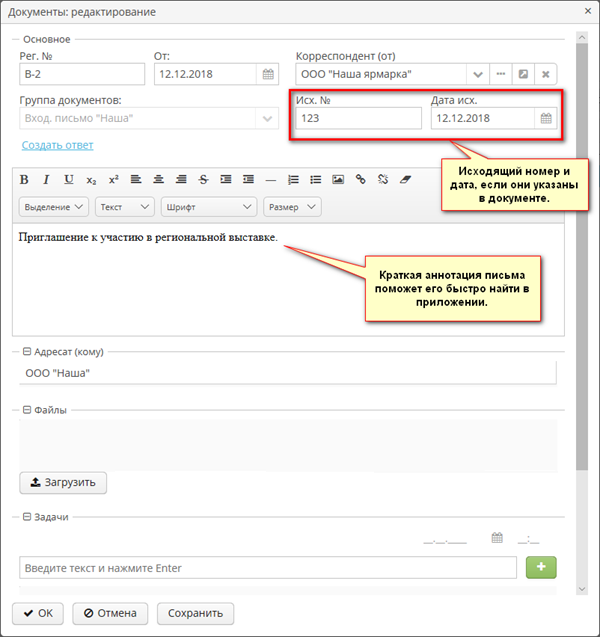Click the underline icon
This screenshot has width=600, height=637.
(x=69, y=180)
